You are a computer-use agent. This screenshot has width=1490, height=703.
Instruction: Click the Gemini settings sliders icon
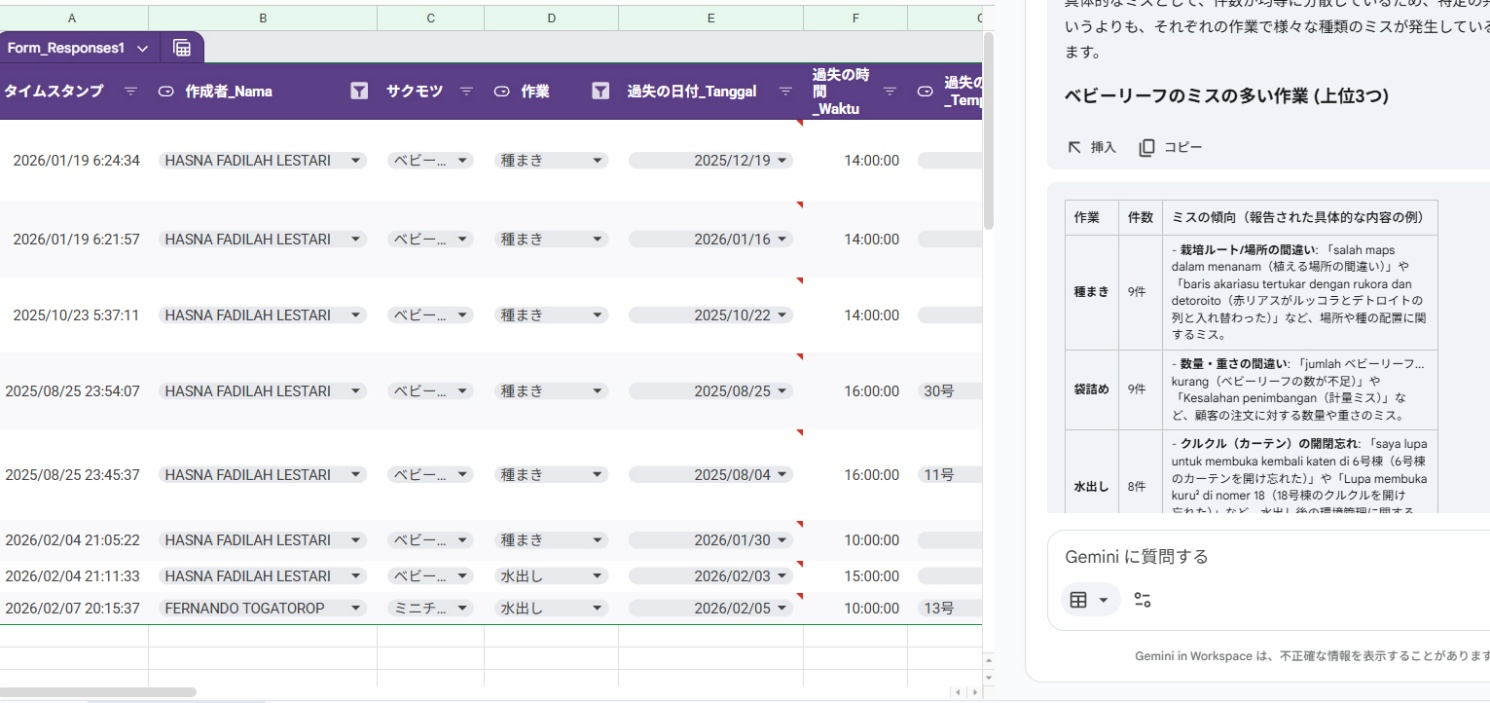click(x=1142, y=600)
